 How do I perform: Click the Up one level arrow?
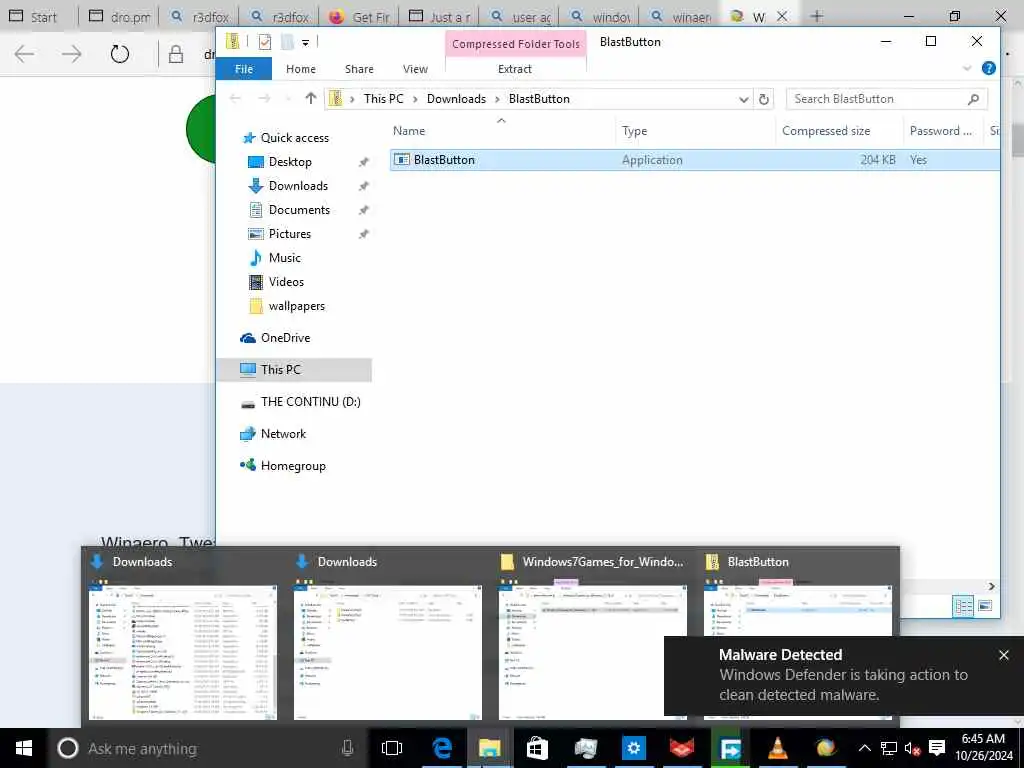311,99
